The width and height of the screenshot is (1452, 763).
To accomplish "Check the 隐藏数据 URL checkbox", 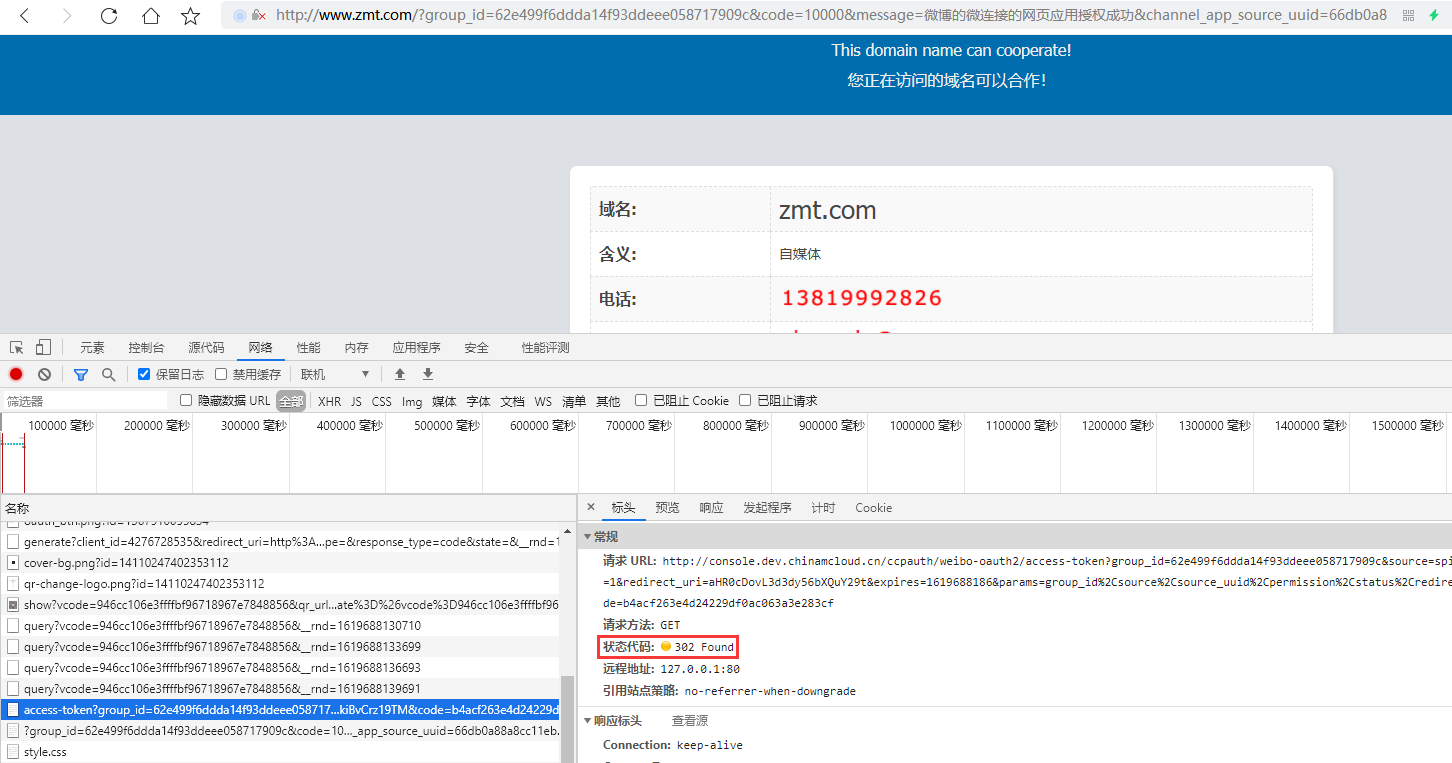I will click(186, 401).
